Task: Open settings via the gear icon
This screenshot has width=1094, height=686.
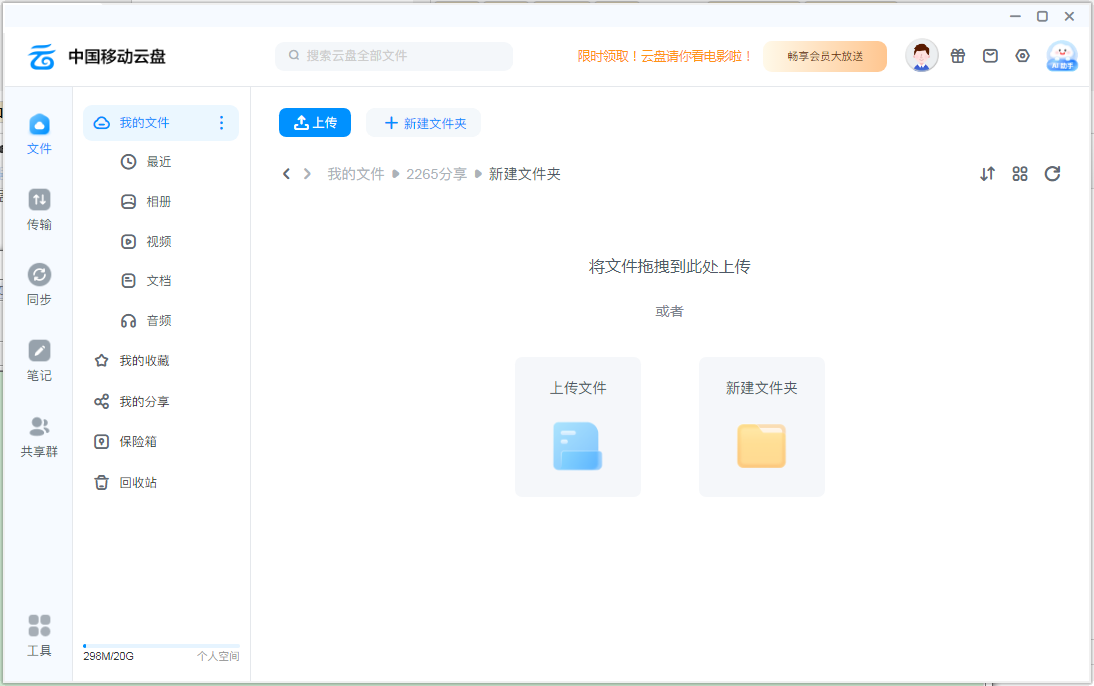Action: point(1022,56)
